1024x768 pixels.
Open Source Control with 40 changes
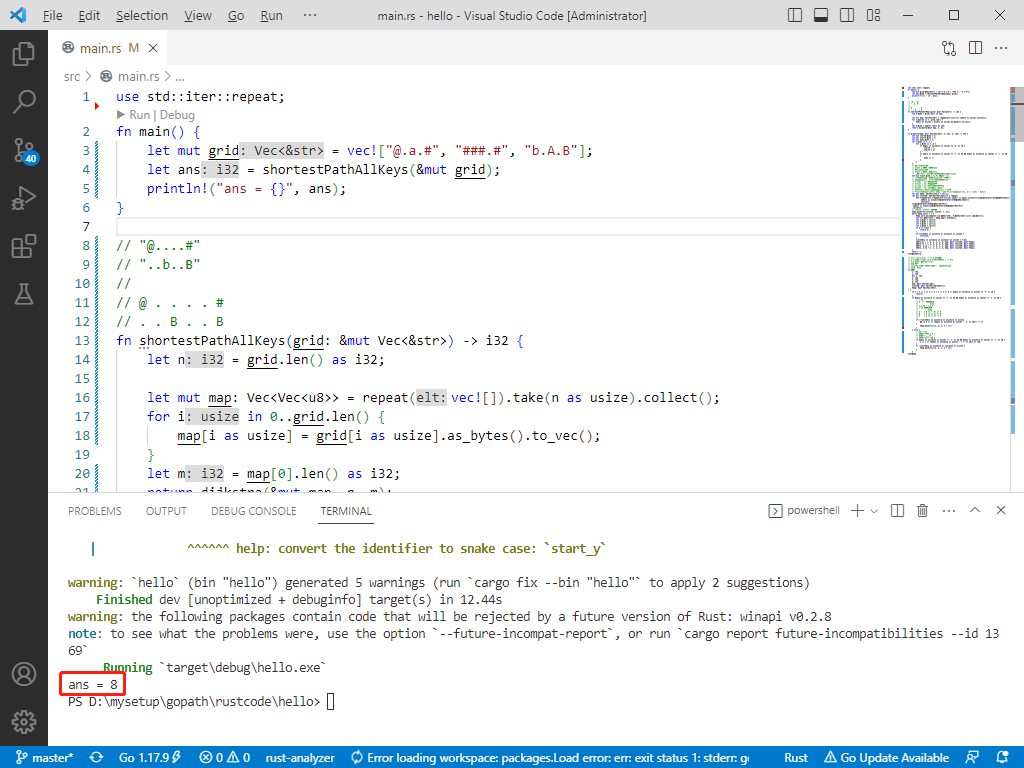(25, 150)
